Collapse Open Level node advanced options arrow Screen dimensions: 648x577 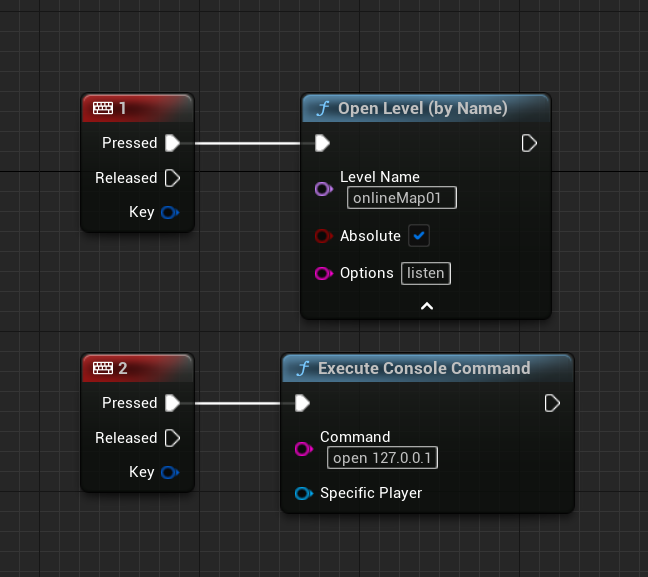click(x=426, y=306)
